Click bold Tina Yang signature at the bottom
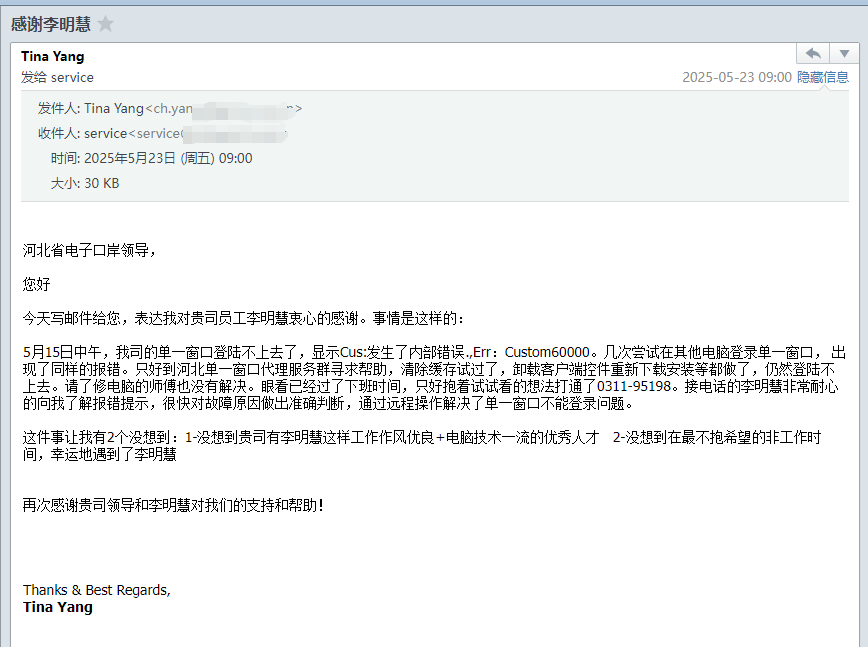 tap(58, 607)
